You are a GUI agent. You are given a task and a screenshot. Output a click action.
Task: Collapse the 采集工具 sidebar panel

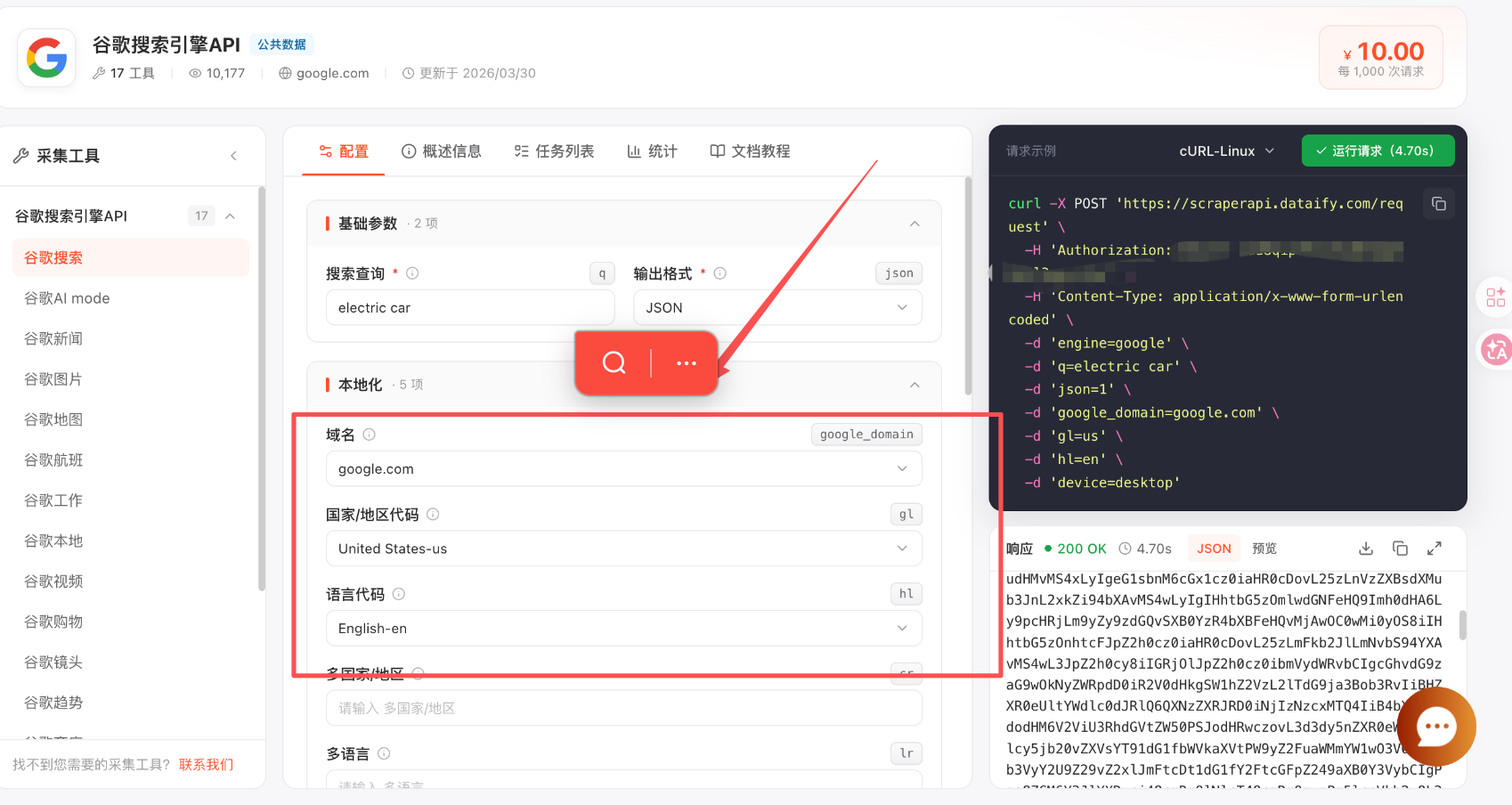coord(233,156)
